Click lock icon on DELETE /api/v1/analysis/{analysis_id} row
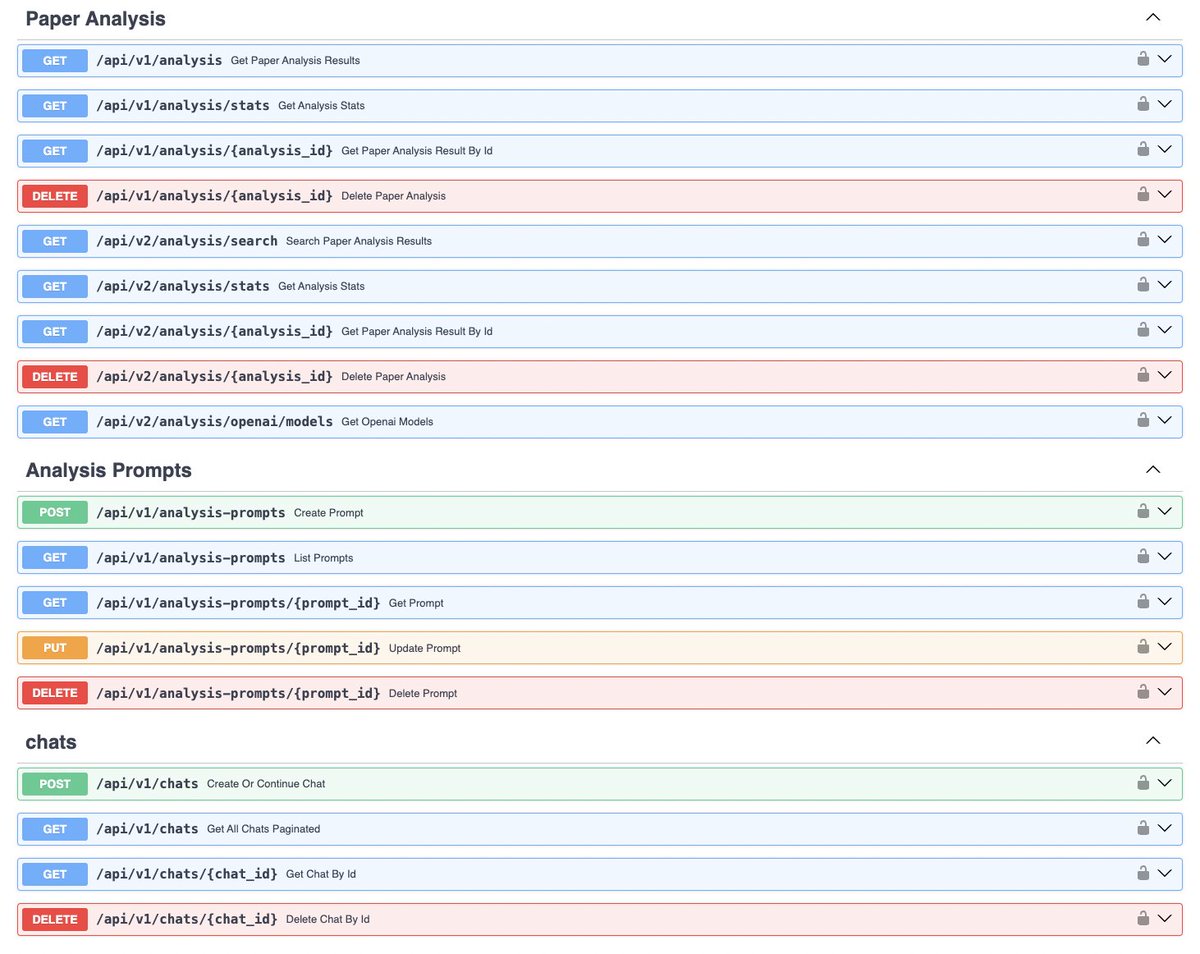Viewport: 1200px width, 954px height. point(1143,194)
